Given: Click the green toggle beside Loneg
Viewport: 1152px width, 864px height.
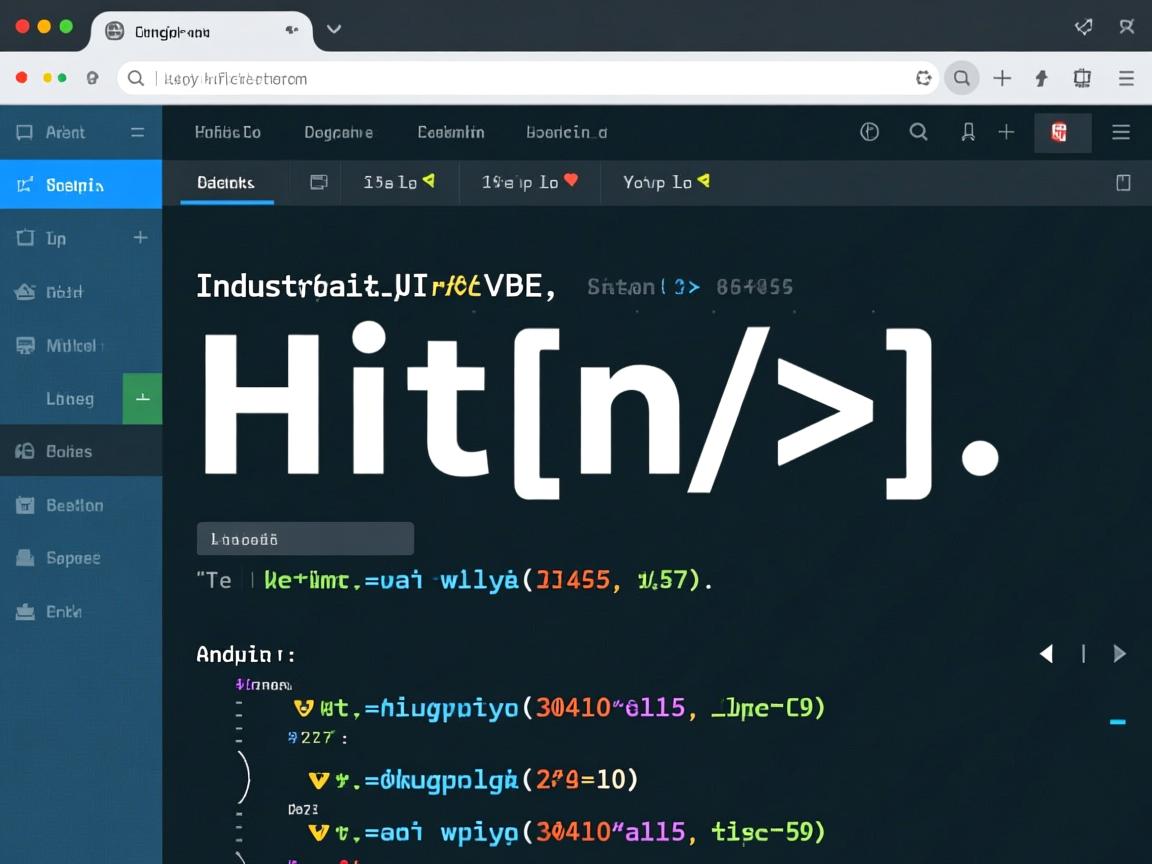Looking at the screenshot, I should point(142,398).
